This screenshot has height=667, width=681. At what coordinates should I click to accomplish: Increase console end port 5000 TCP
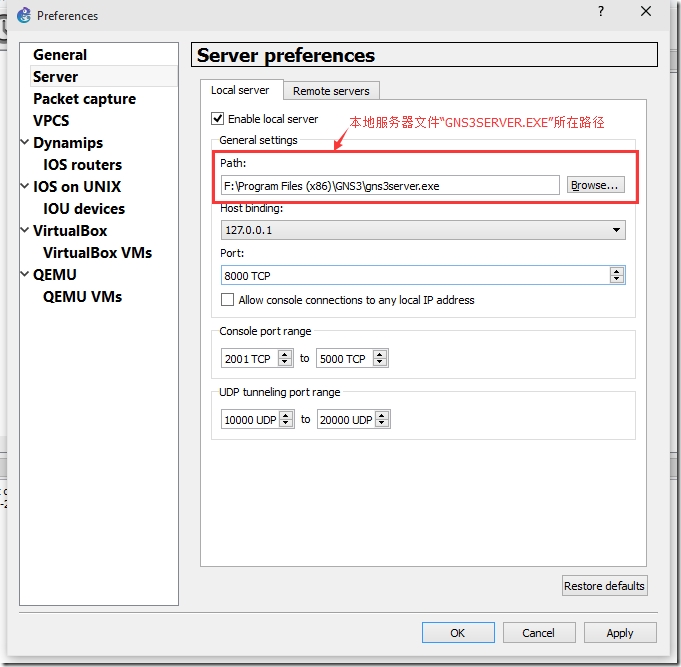[x=380, y=354]
